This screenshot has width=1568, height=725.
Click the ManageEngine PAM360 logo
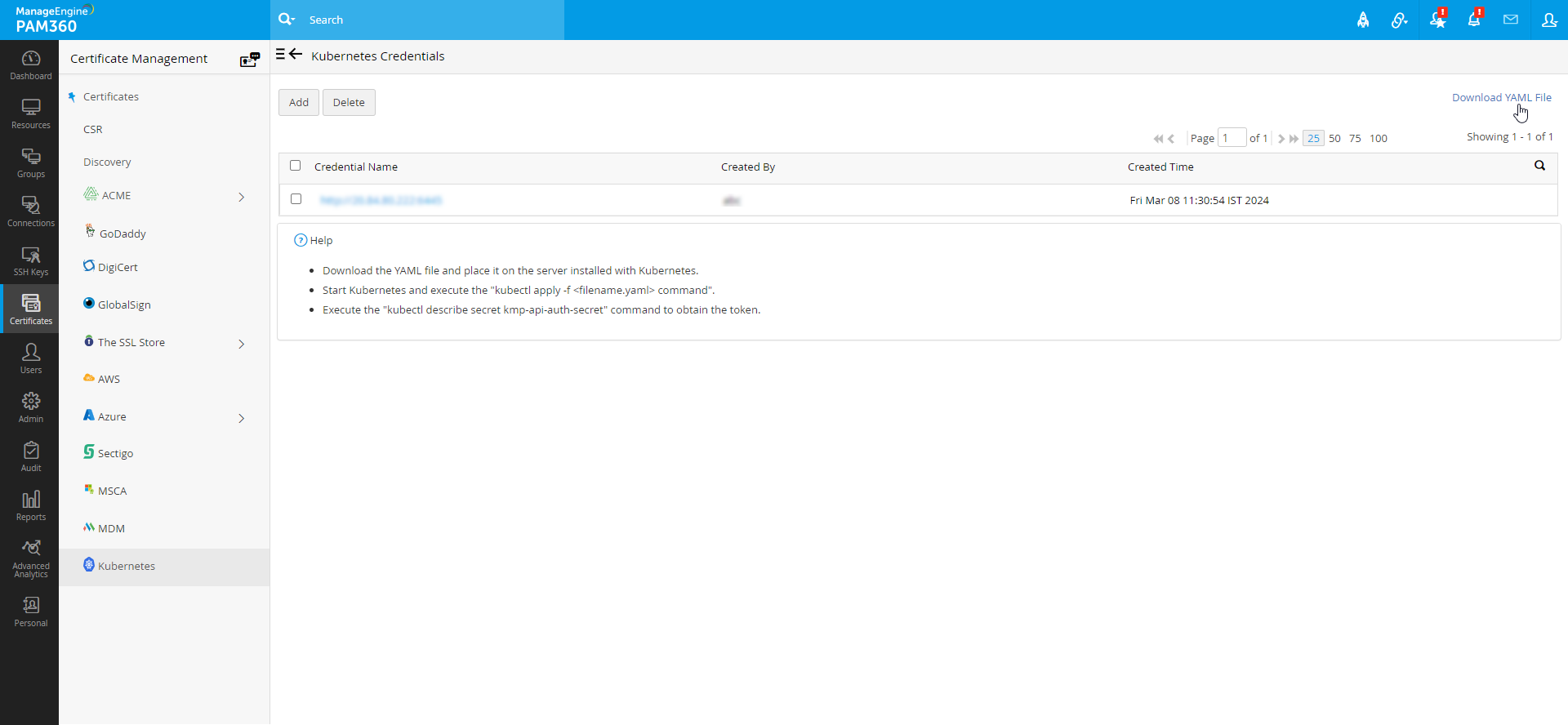pyautogui.click(x=55, y=20)
